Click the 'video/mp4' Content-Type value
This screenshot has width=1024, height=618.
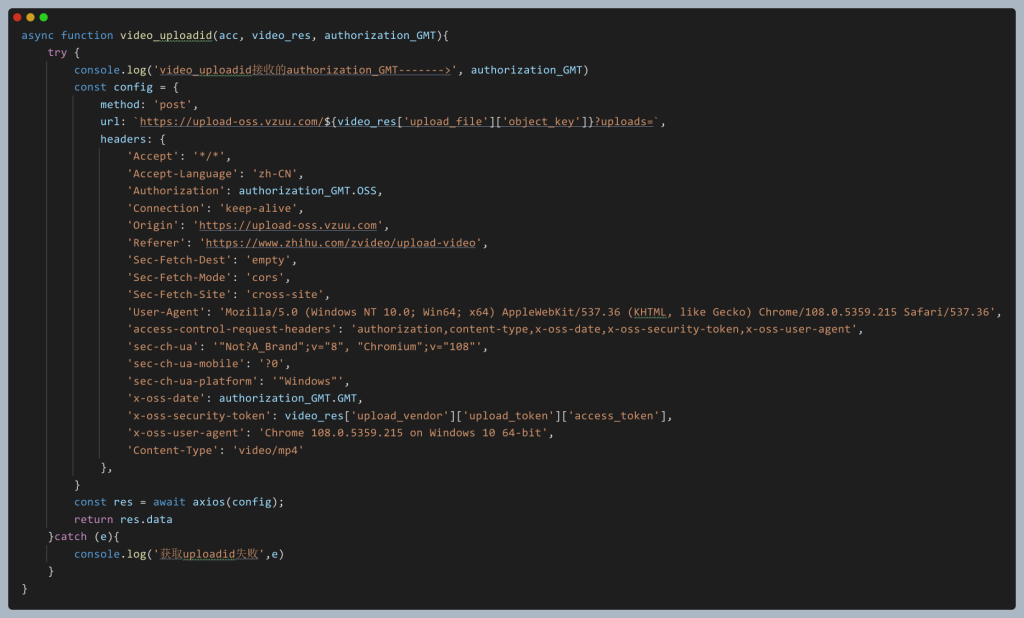point(268,450)
